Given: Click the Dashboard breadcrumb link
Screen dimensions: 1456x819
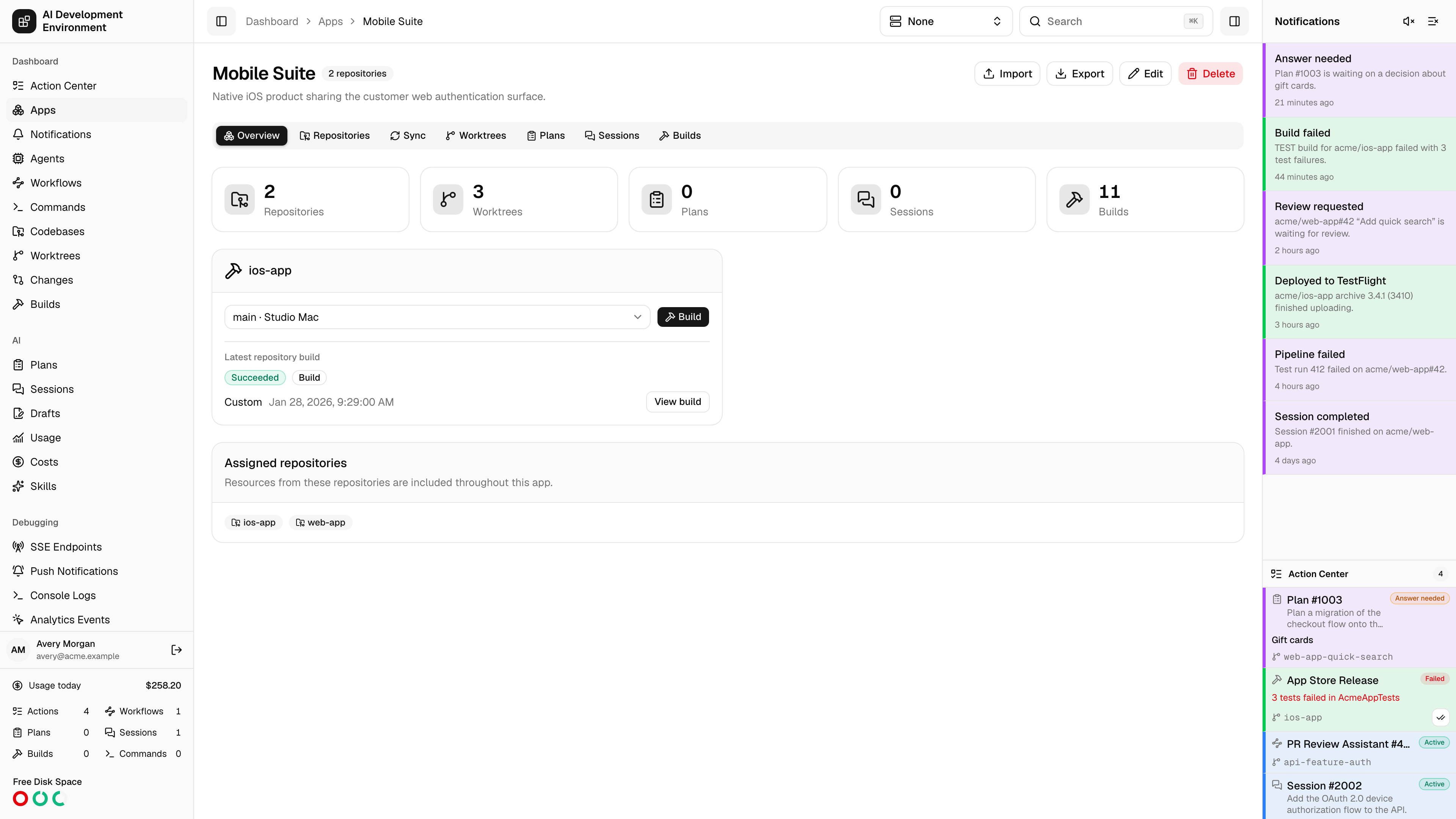Looking at the screenshot, I should [x=272, y=22].
